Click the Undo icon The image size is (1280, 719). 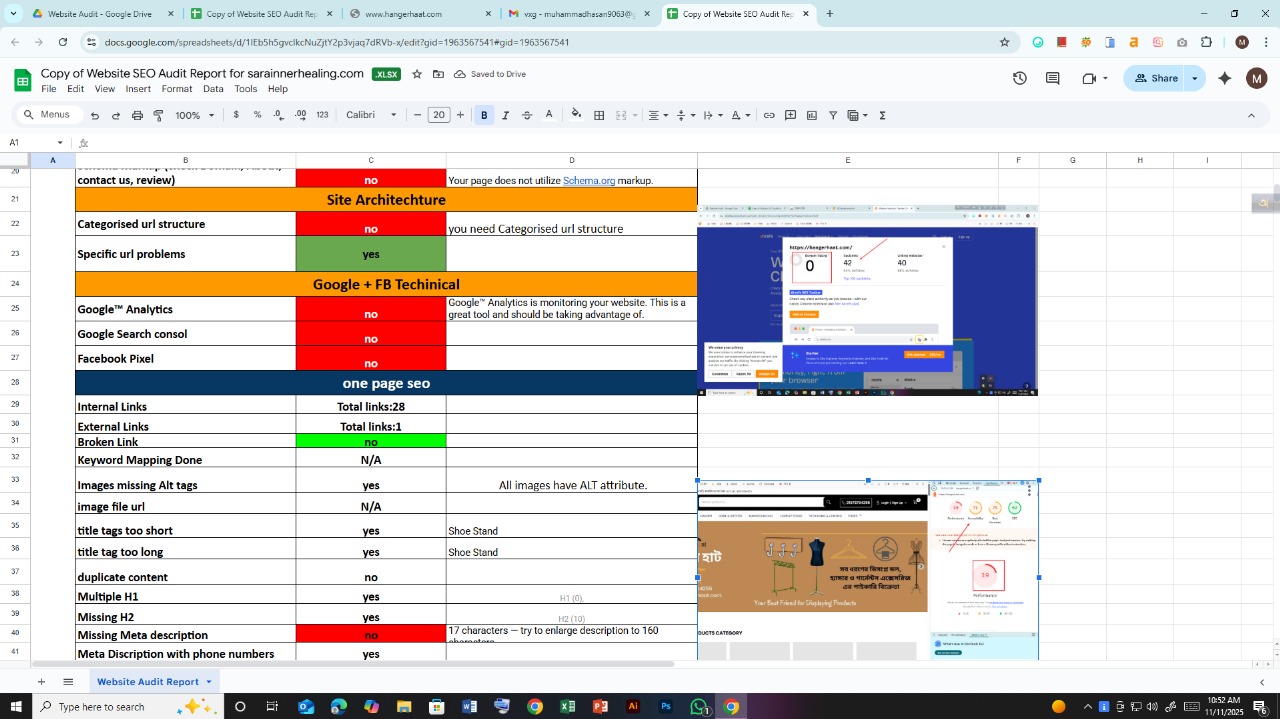[95, 114]
